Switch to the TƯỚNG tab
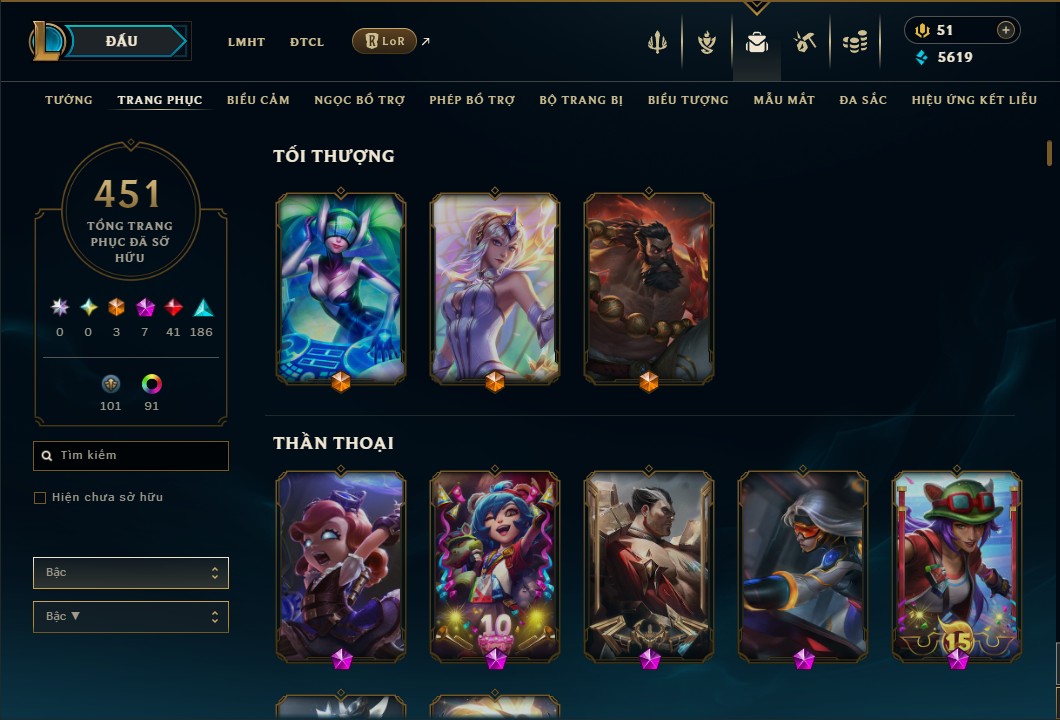The width and height of the screenshot is (1060, 720). pos(69,100)
